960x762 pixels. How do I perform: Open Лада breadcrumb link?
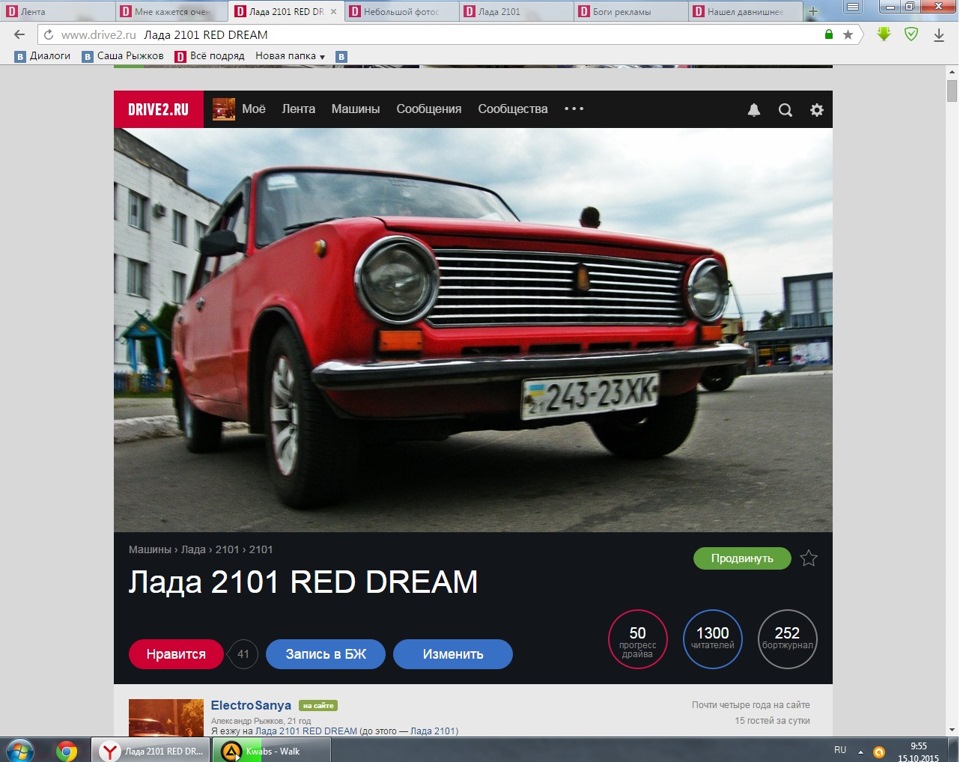tap(193, 550)
